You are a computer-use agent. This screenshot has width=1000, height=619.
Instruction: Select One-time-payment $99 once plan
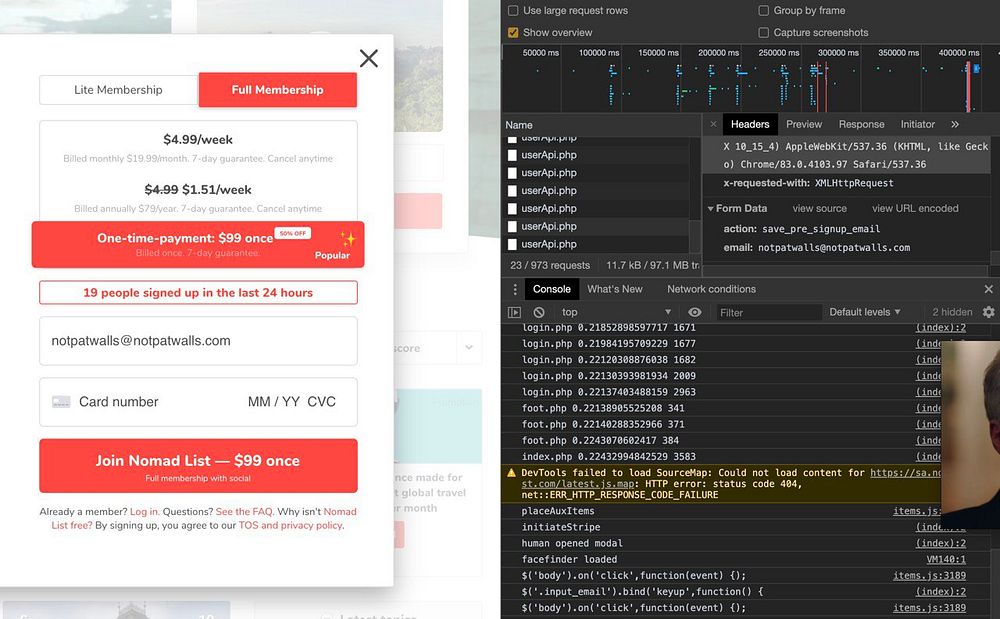[198, 244]
